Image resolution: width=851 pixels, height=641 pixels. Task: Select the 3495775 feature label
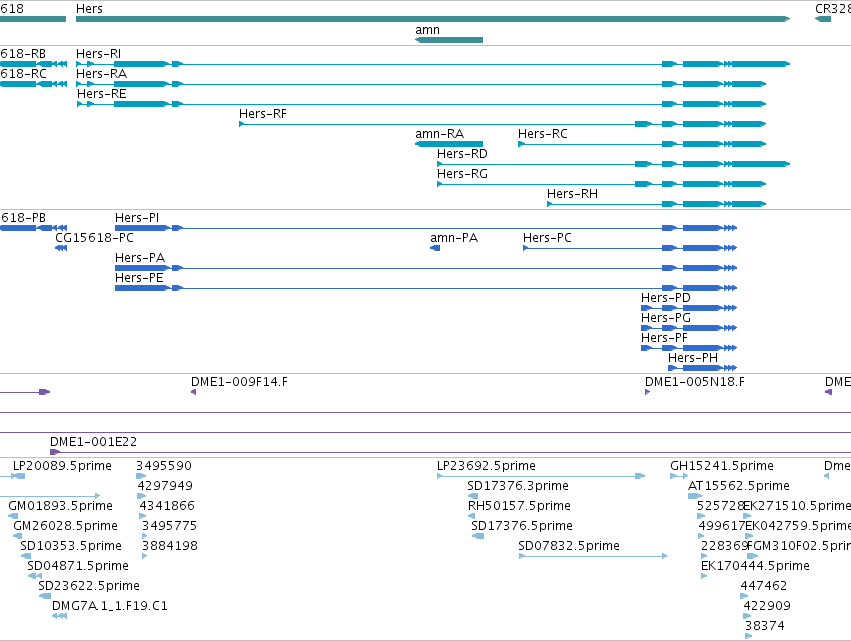[x=169, y=526]
